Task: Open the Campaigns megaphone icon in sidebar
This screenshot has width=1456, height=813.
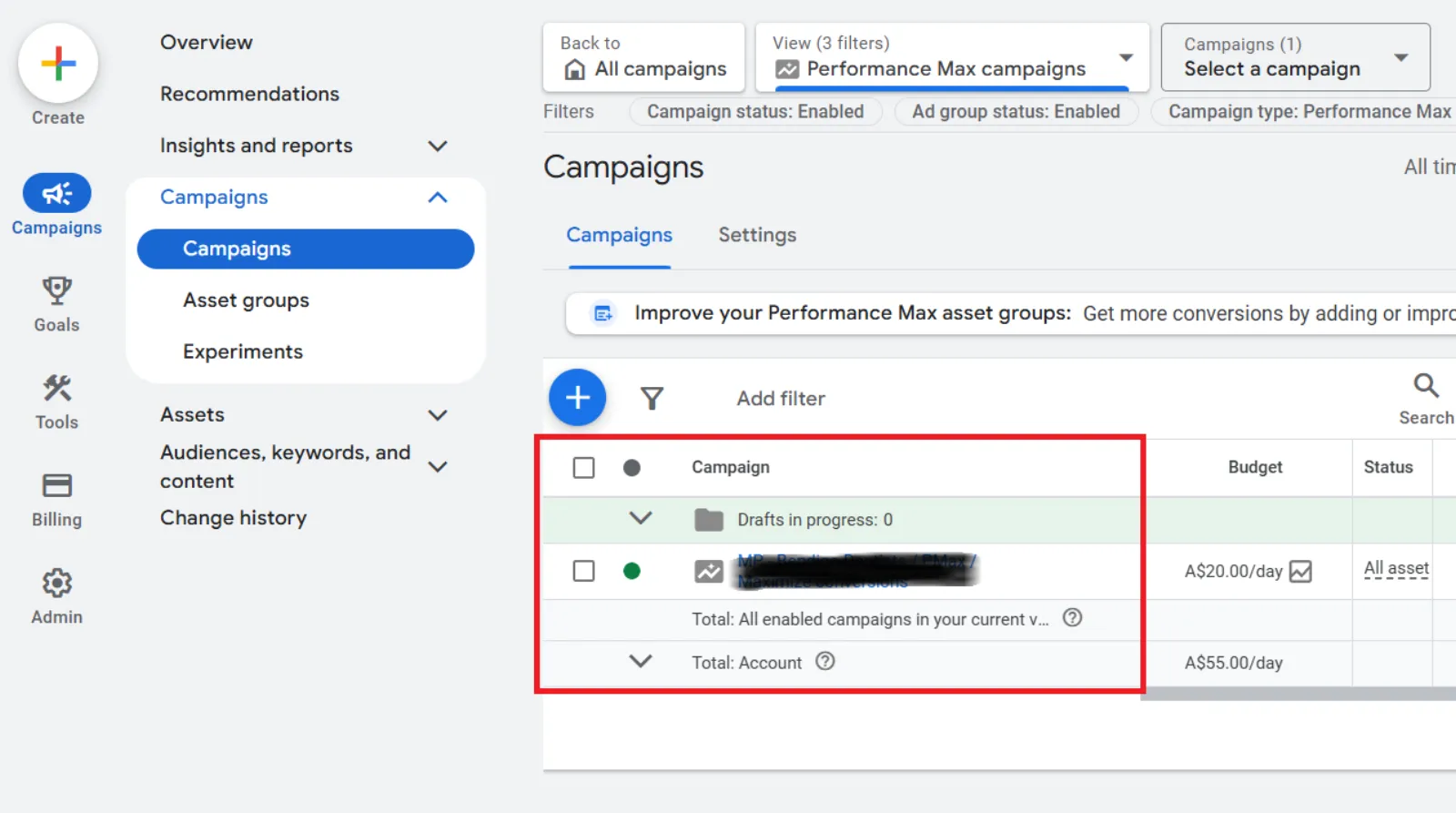Action: [56, 193]
